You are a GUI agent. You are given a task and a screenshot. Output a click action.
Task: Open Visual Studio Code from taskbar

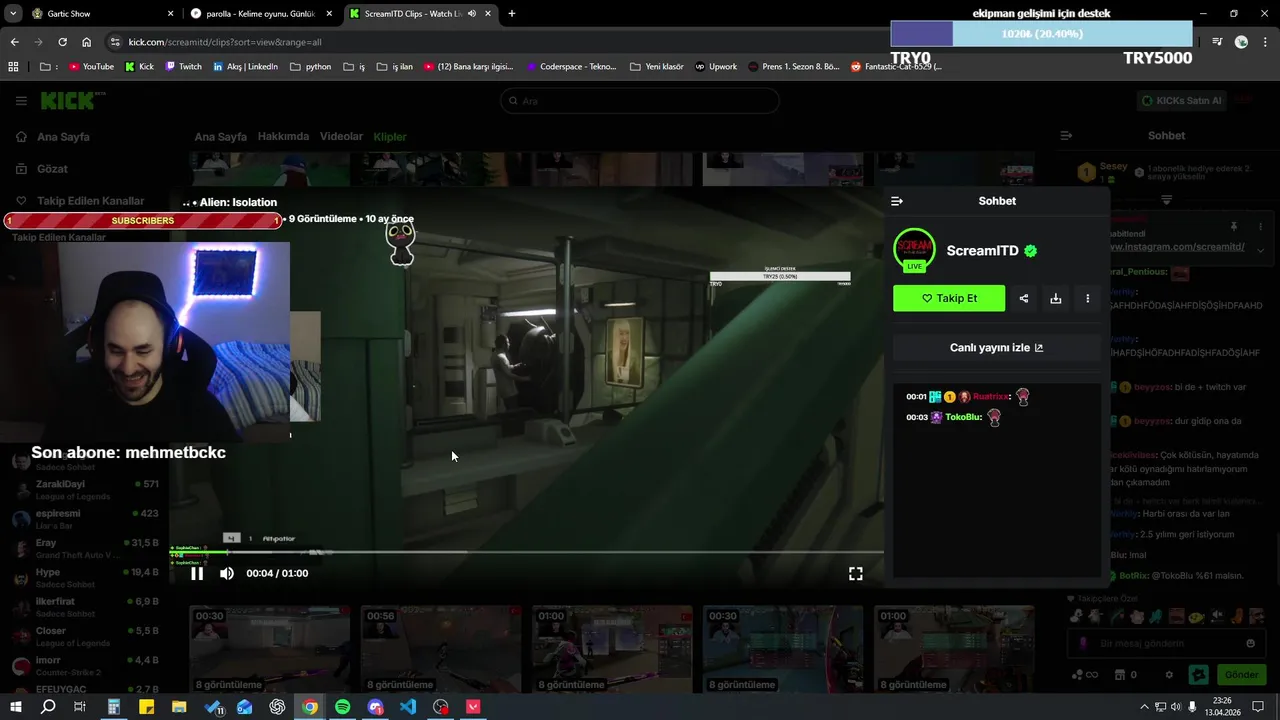(x=408, y=707)
